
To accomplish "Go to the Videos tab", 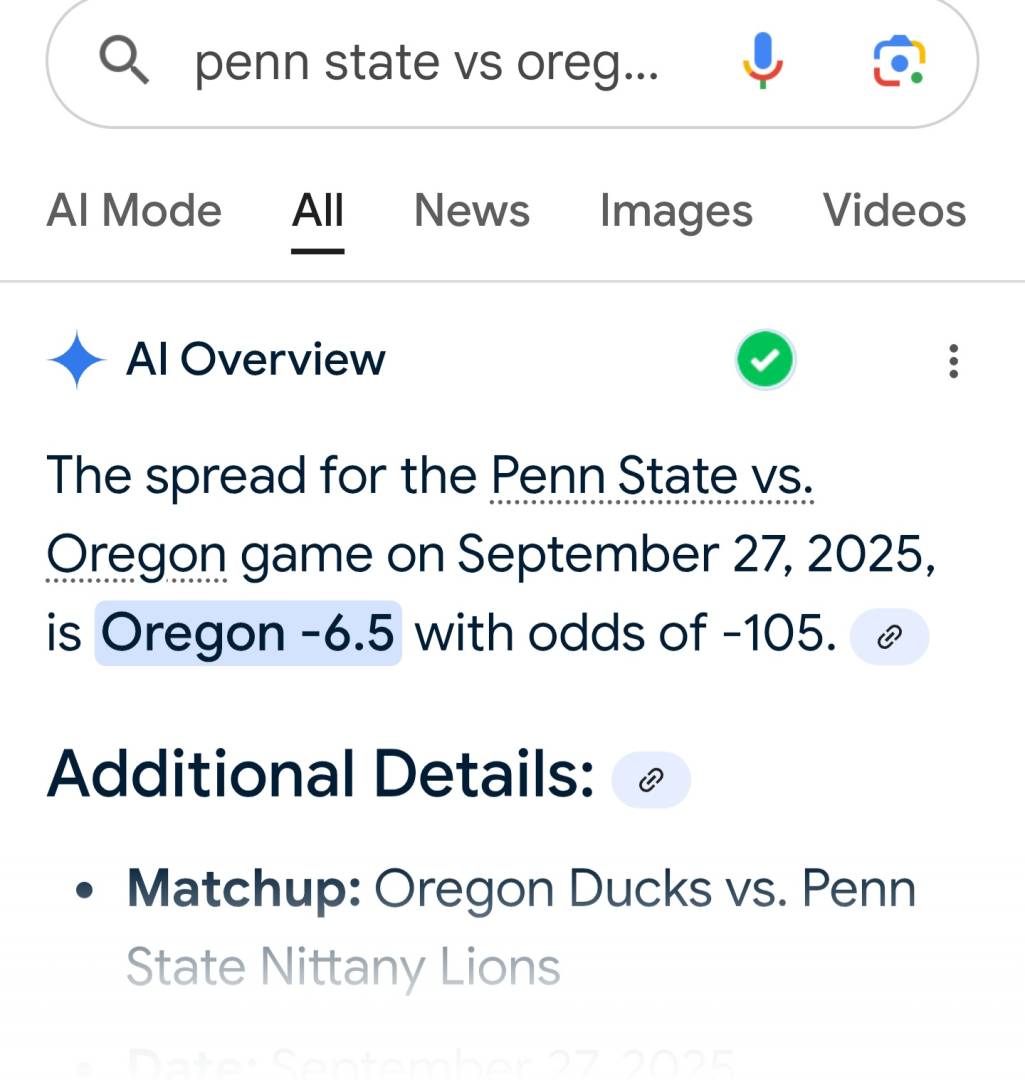I will click(x=894, y=211).
